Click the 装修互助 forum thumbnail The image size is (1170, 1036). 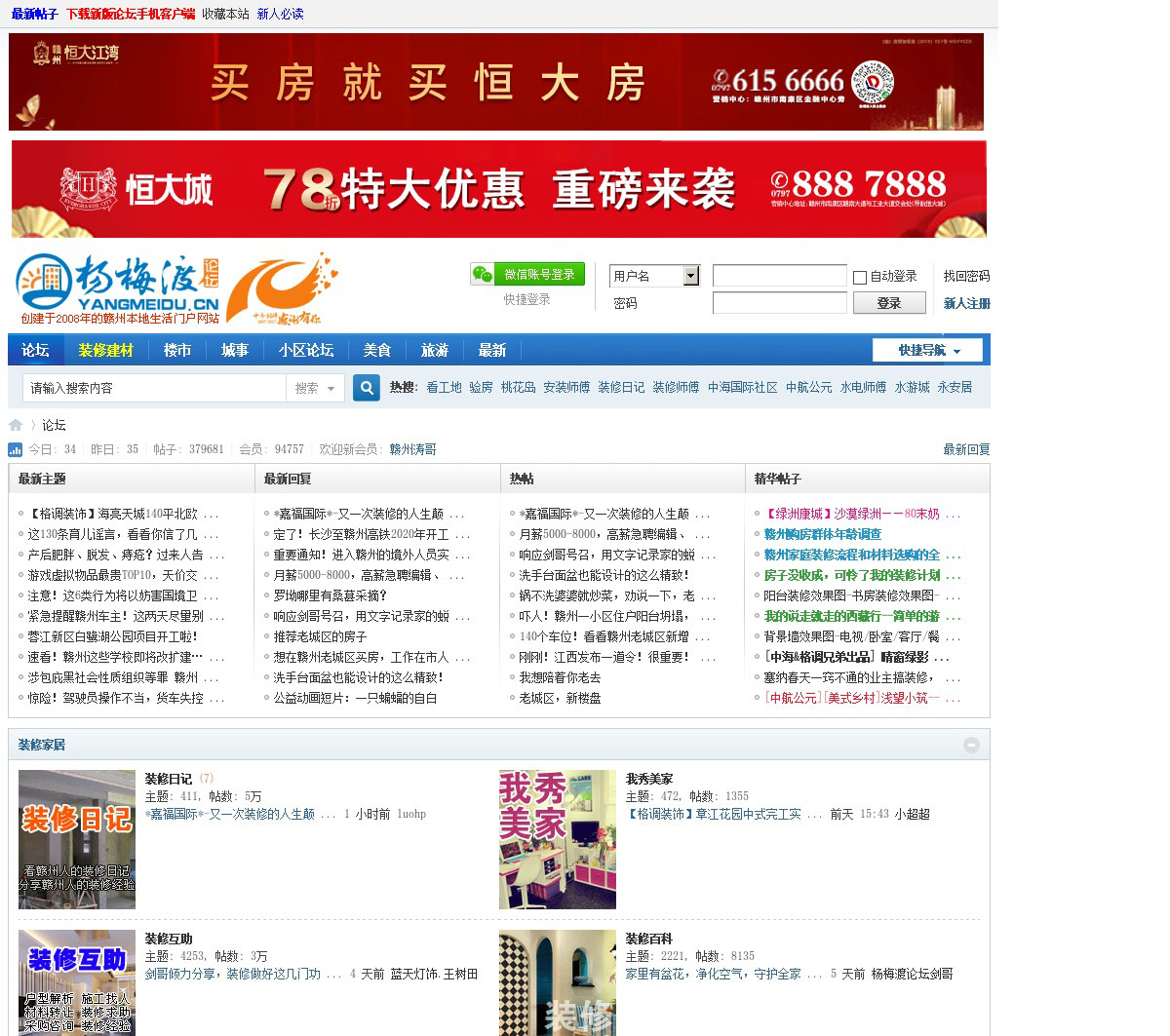click(x=77, y=982)
